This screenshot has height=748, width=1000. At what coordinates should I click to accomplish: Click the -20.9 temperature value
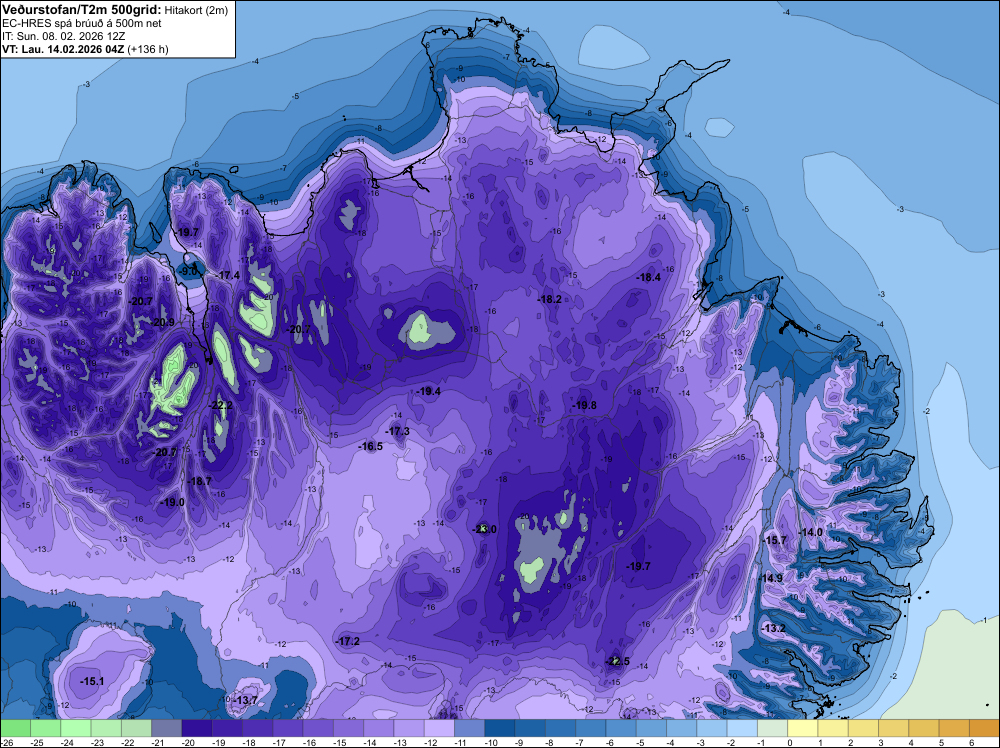[x=163, y=323]
